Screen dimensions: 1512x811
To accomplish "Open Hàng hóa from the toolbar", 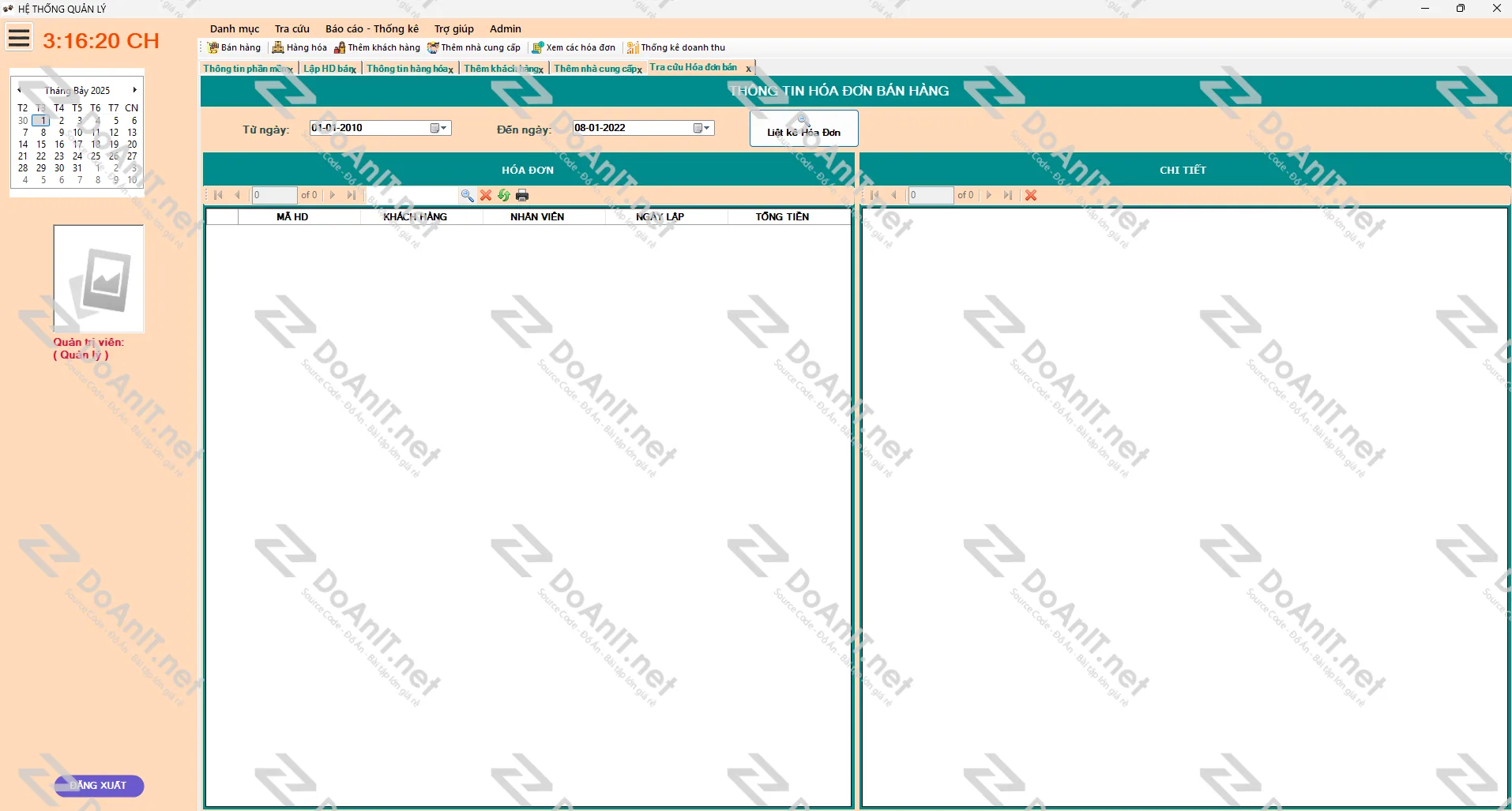I will point(278,47).
